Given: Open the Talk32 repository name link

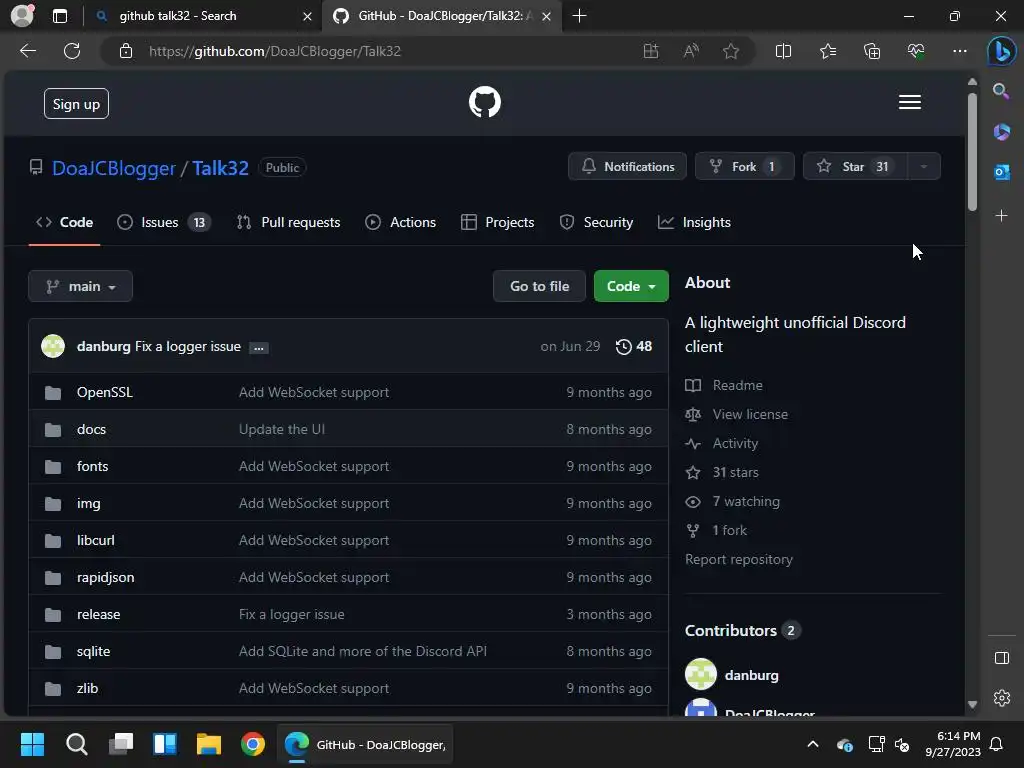Looking at the screenshot, I should point(220,168).
